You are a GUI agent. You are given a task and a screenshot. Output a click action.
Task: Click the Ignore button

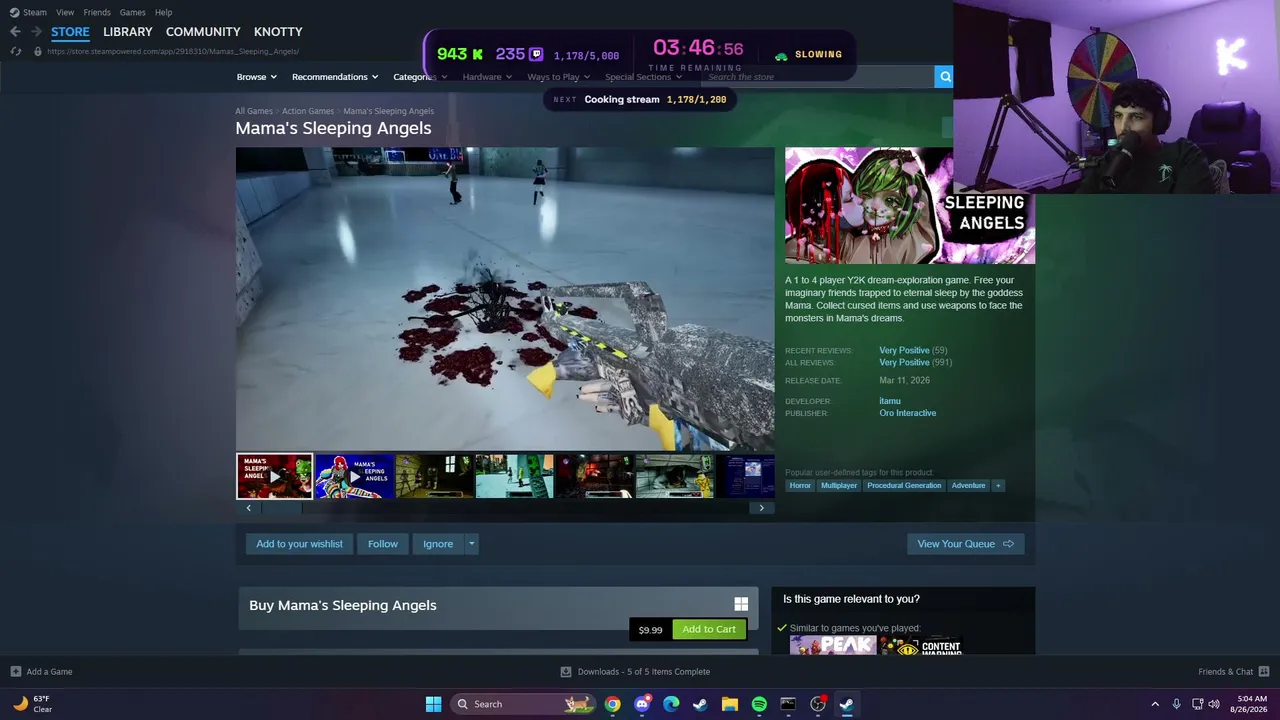438,544
